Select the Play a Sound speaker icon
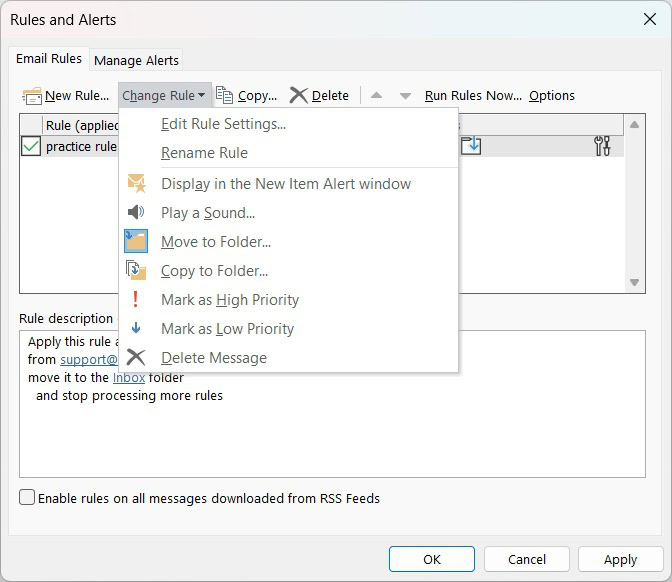This screenshot has width=672, height=582. point(136,212)
